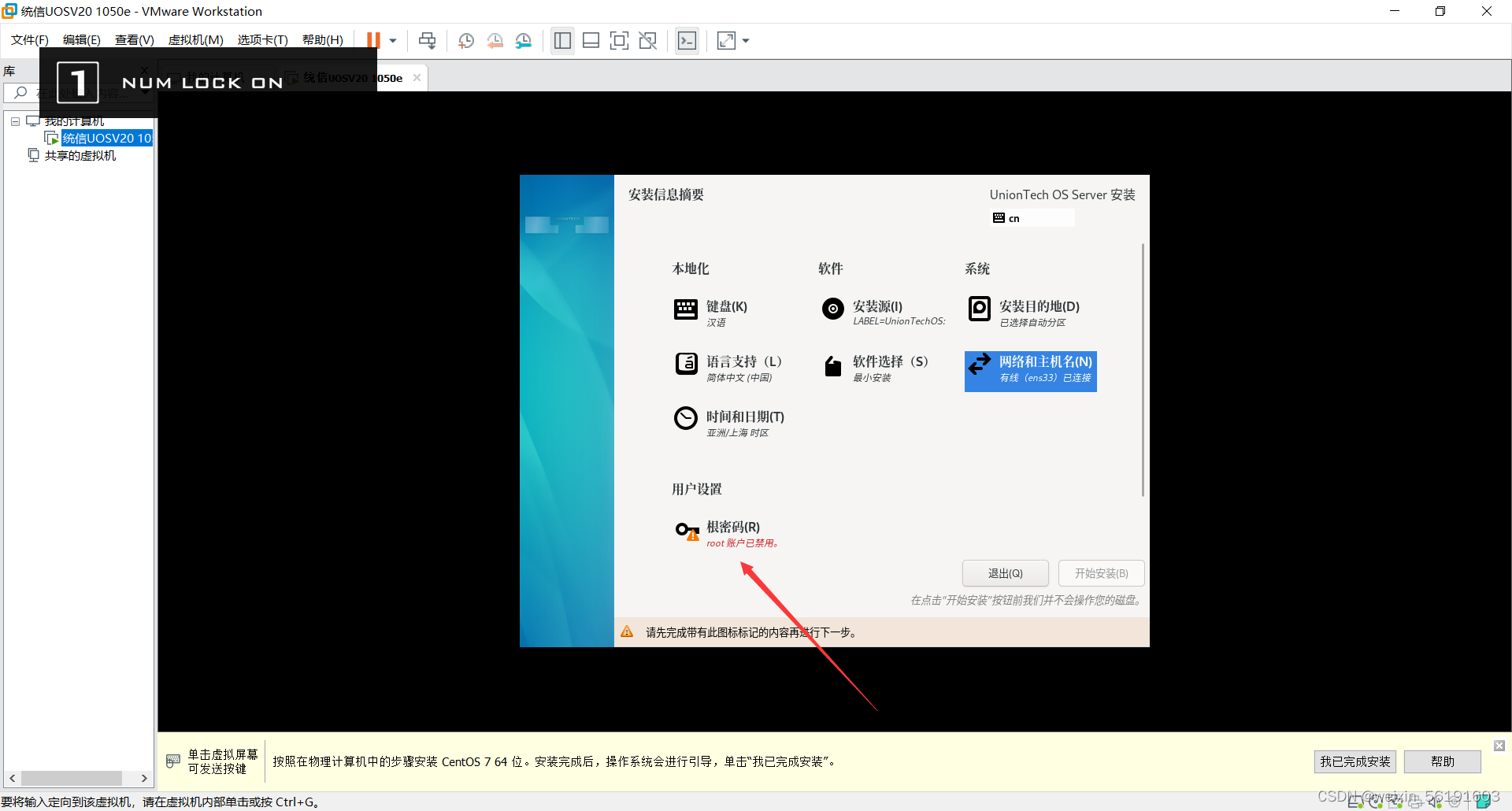This screenshot has width=1512, height=811.
Task: Send Ctrl+Alt+Del to the virtual machine
Action: pyautogui.click(x=427, y=40)
